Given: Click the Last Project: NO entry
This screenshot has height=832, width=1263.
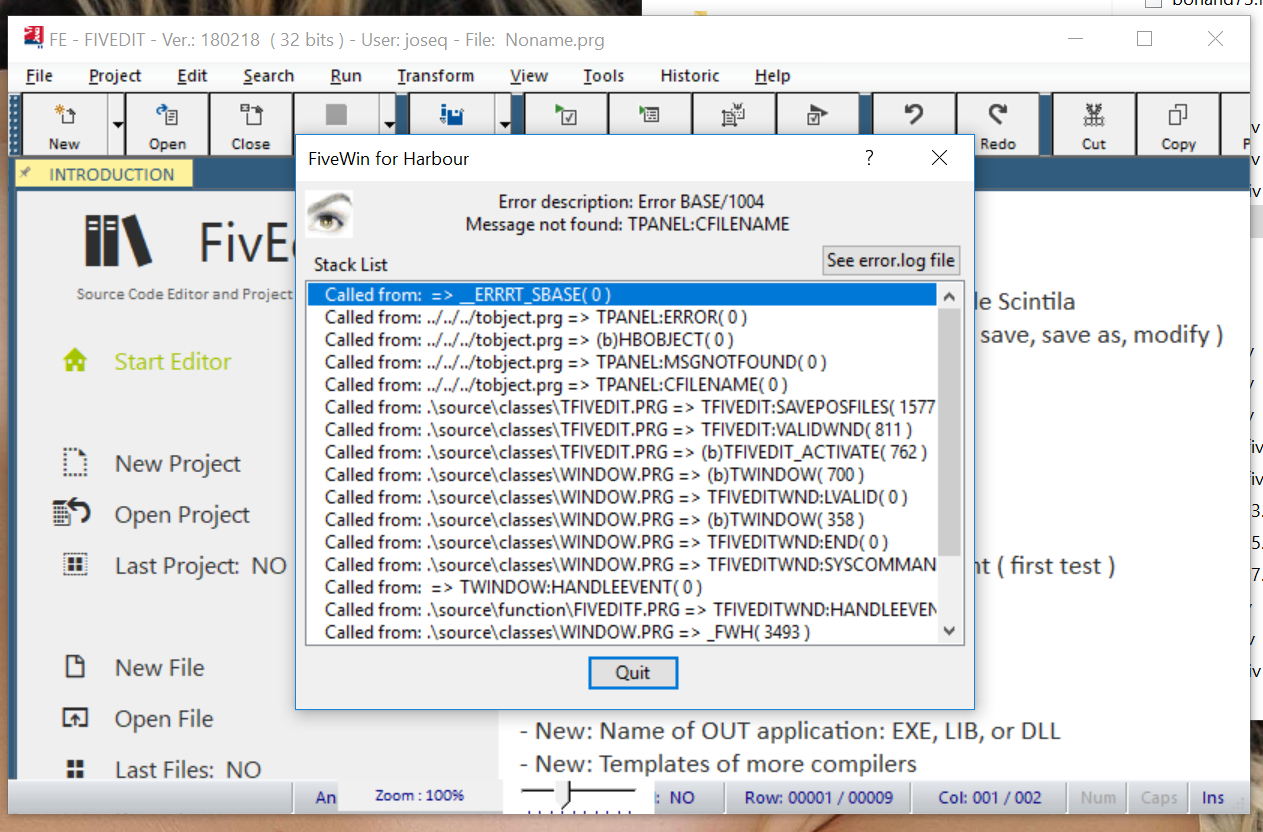Looking at the screenshot, I should (201, 566).
